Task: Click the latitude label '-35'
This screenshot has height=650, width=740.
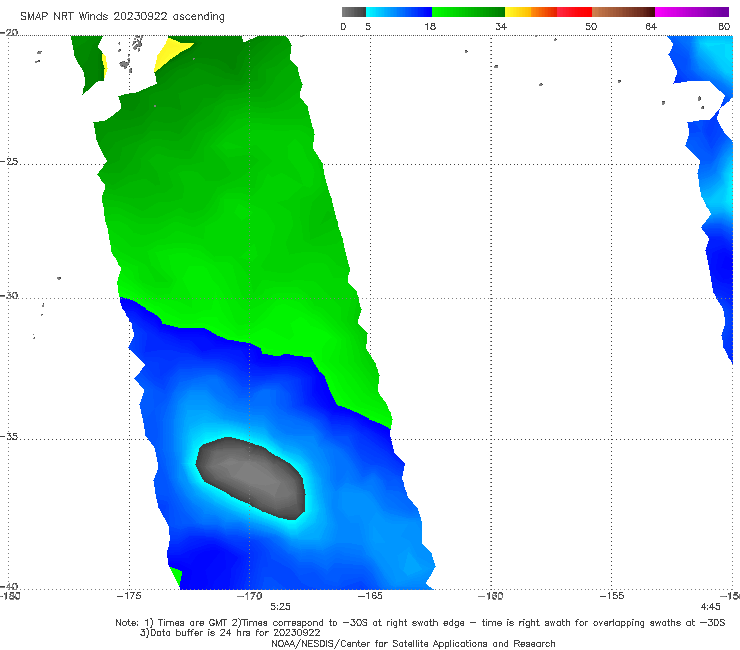Action: 9,436
